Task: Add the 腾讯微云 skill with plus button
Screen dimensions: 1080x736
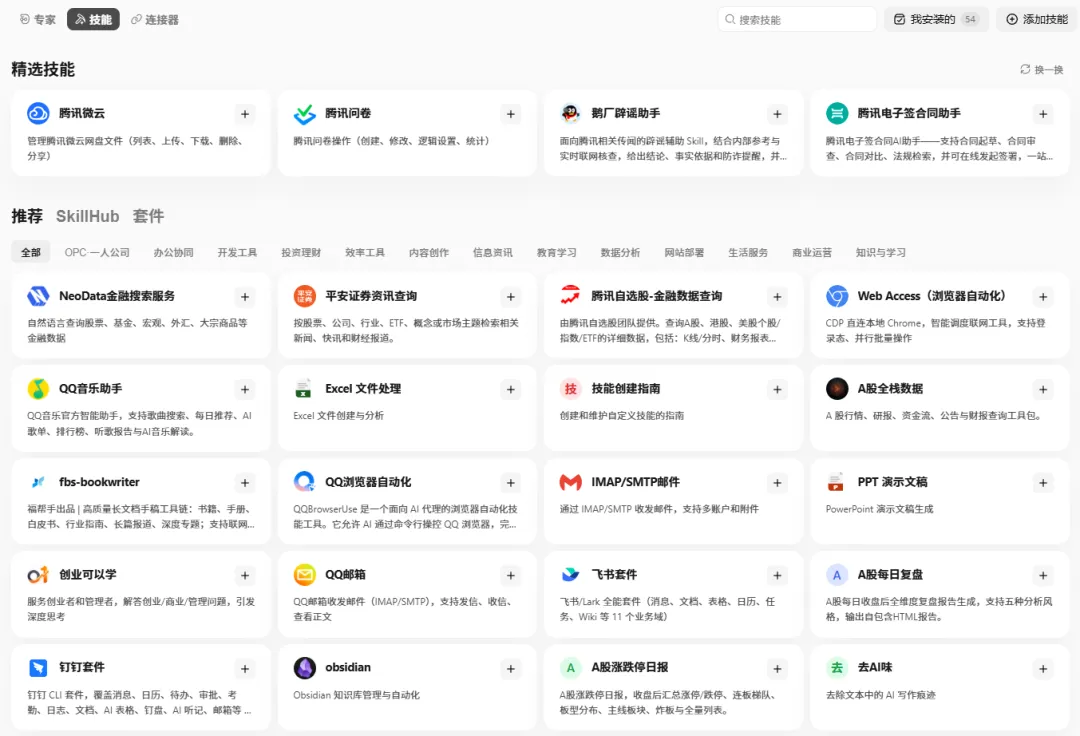Action: (245, 114)
